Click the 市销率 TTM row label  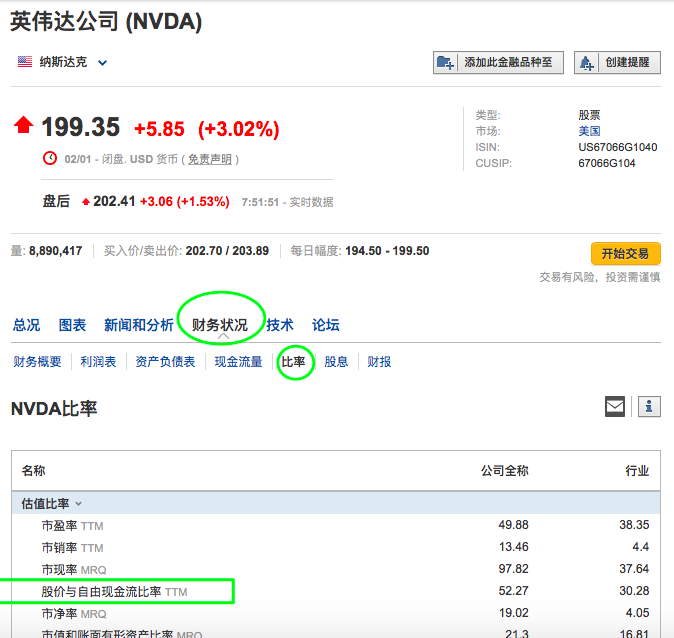tap(72, 547)
